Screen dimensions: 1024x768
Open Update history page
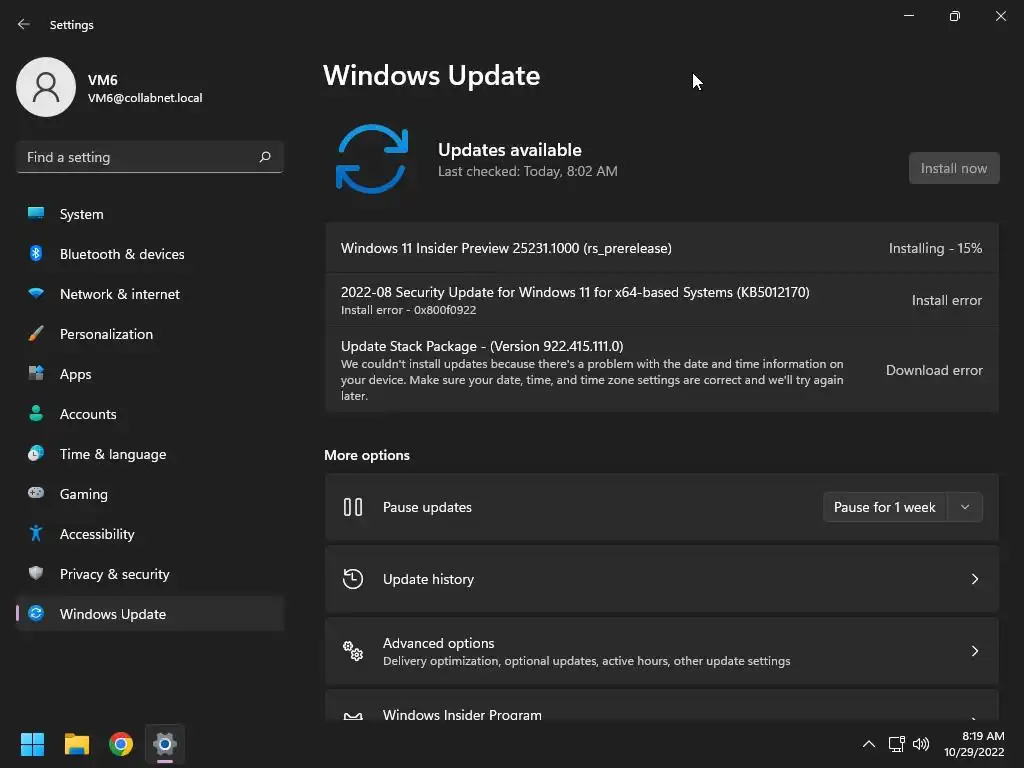coord(662,579)
